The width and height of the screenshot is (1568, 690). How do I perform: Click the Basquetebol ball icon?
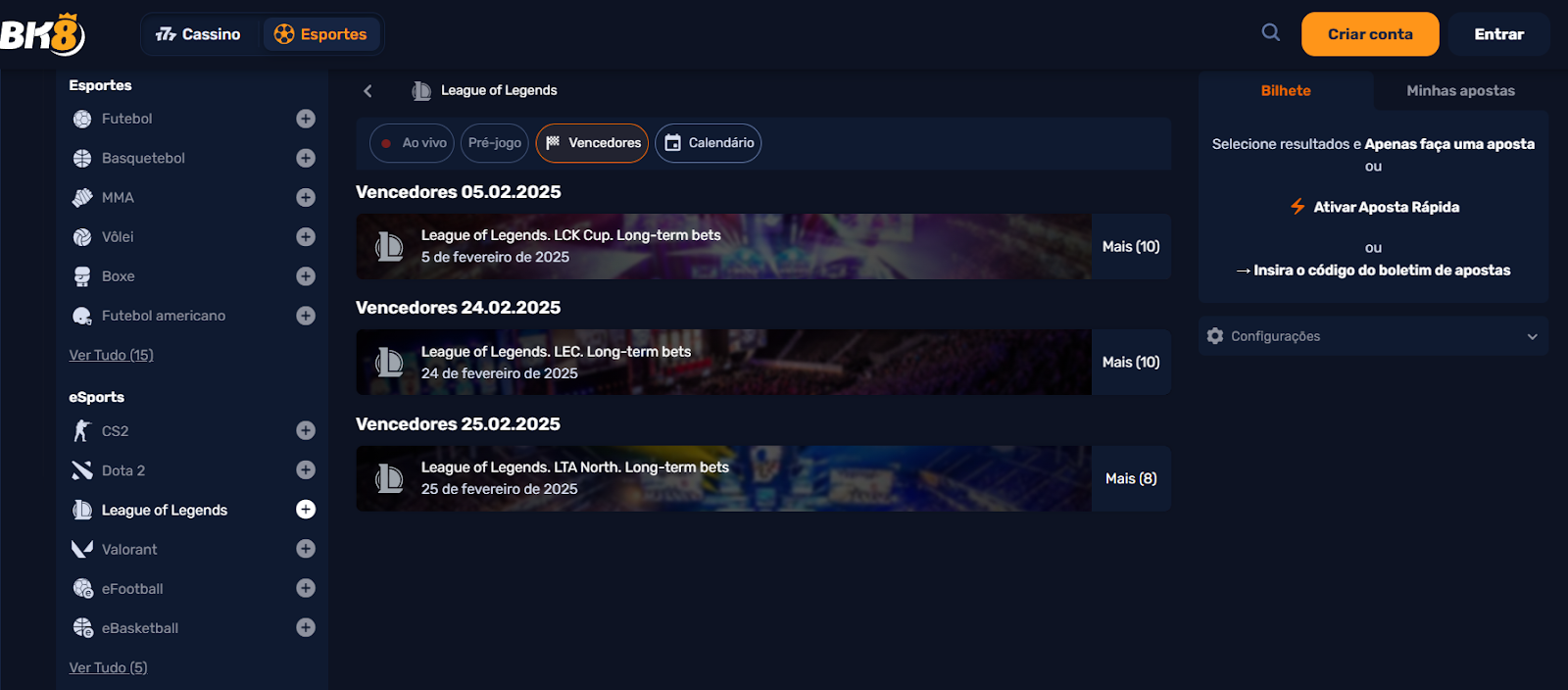click(x=82, y=158)
